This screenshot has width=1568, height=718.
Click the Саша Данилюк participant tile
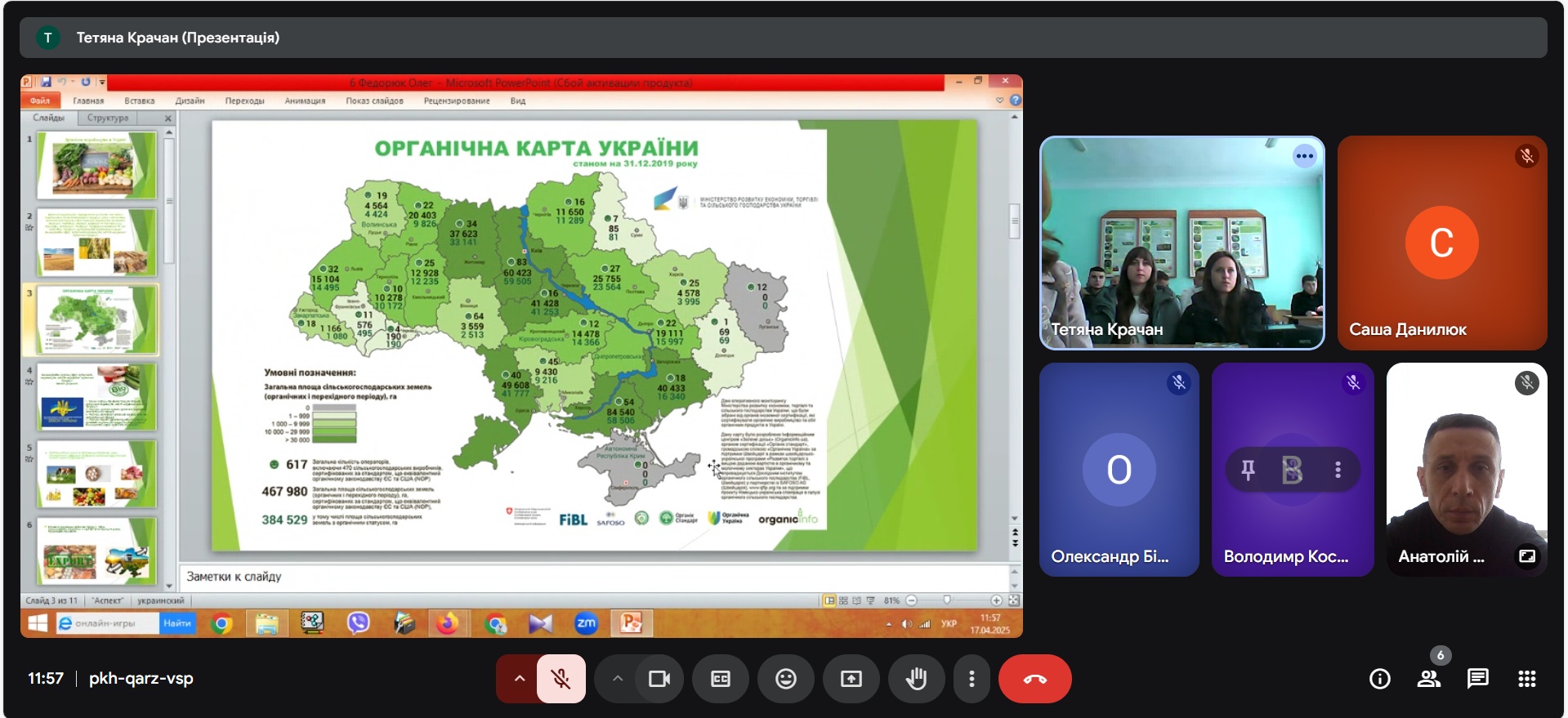(1441, 243)
